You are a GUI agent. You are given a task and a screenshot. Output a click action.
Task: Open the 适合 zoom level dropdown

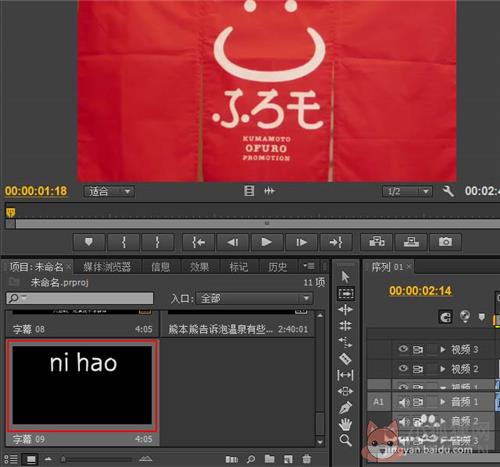(x=109, y=192)
